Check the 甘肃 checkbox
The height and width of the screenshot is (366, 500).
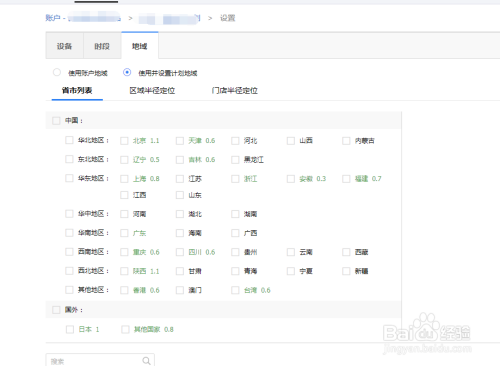pos(180,271)
